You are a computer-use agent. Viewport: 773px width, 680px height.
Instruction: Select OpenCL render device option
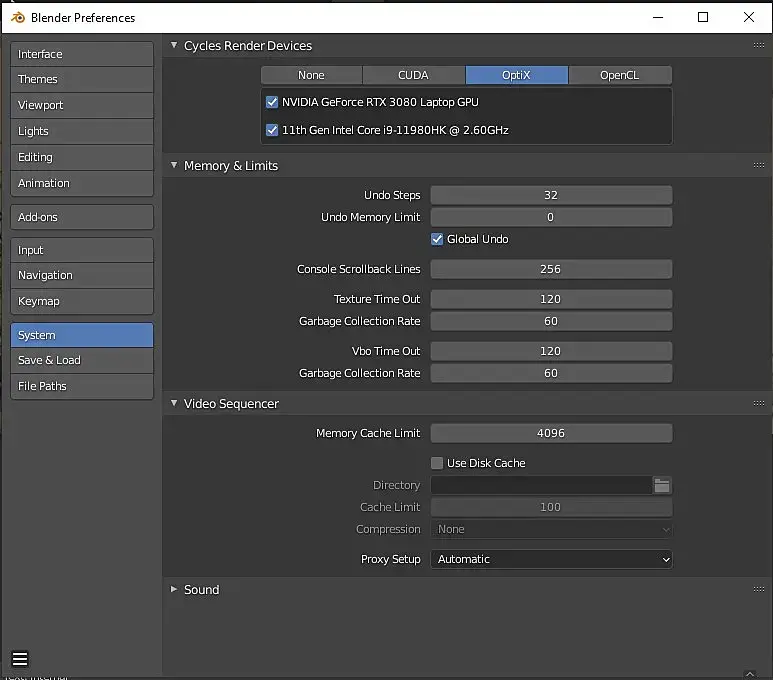tap(620, 75)
